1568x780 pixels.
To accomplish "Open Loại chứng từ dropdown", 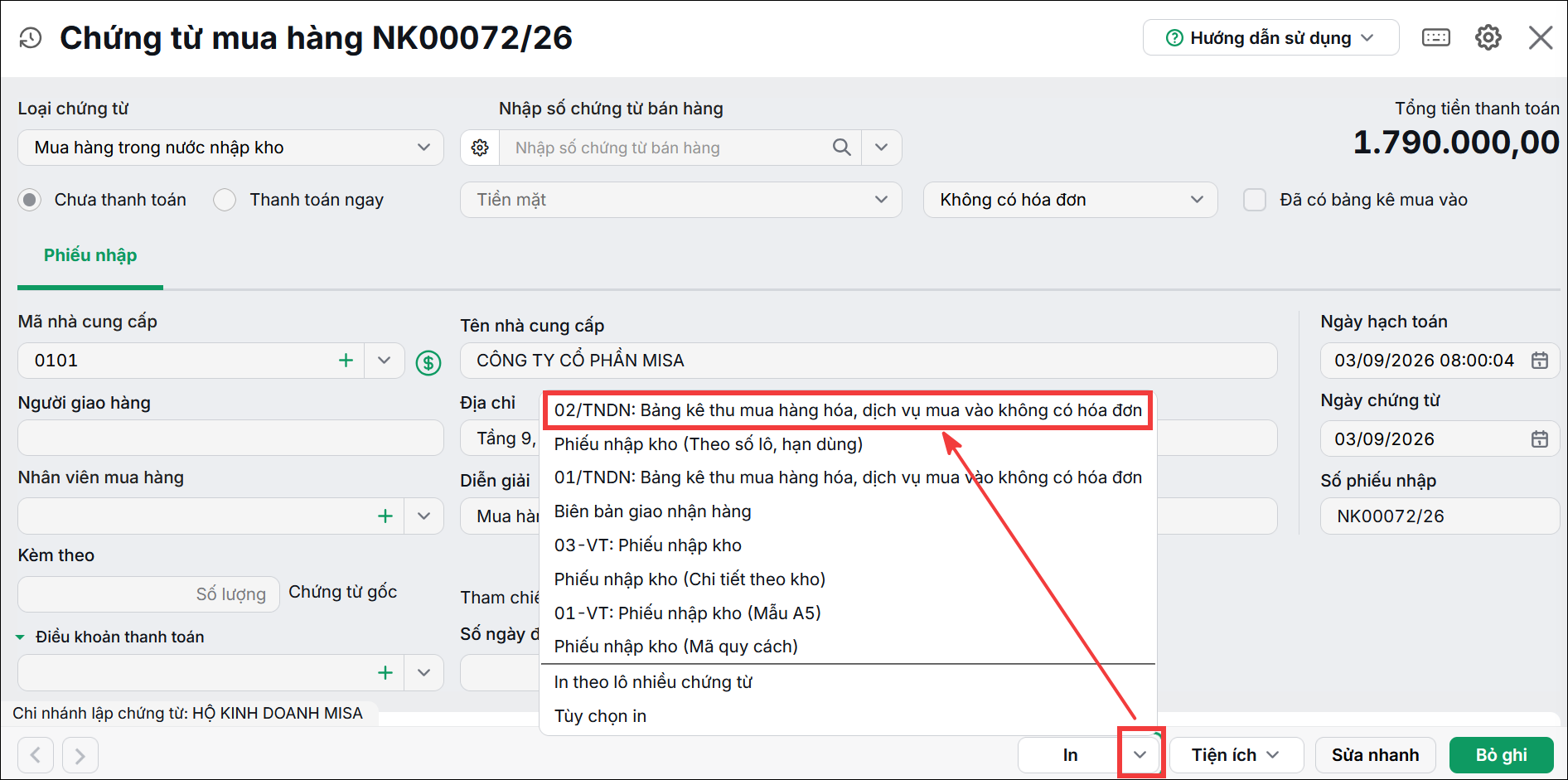I will point(230,148).
